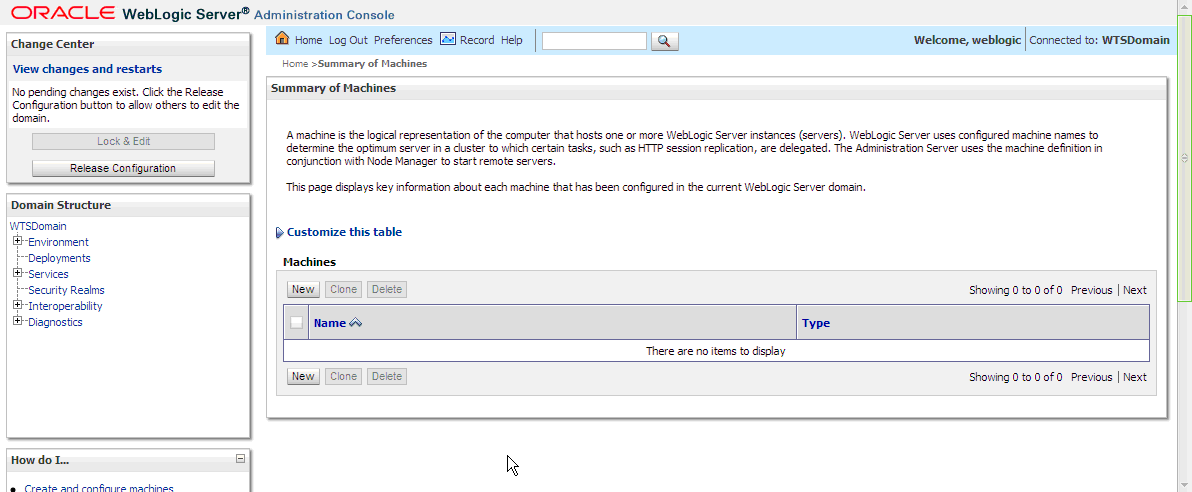
Task: Click the vertical page scrollbar
Action: click(1184, 159)
